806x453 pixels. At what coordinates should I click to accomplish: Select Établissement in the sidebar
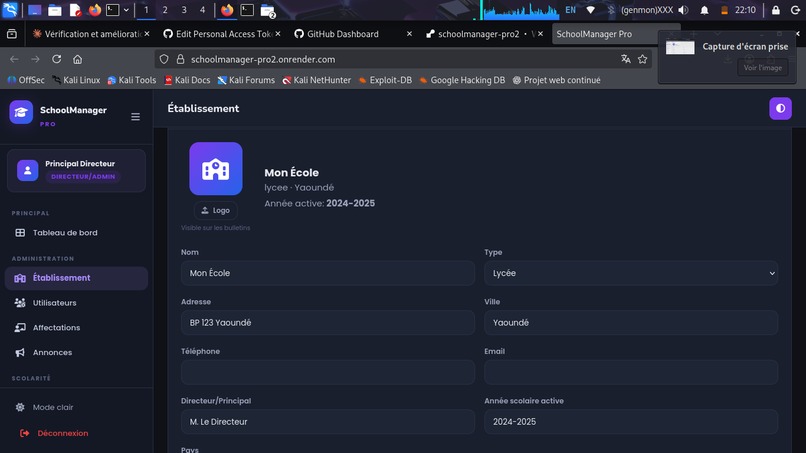[x=76, y=278]
